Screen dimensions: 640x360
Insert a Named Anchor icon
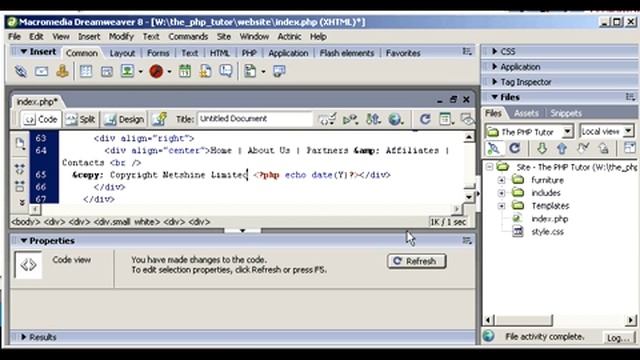tap(62, 71)
